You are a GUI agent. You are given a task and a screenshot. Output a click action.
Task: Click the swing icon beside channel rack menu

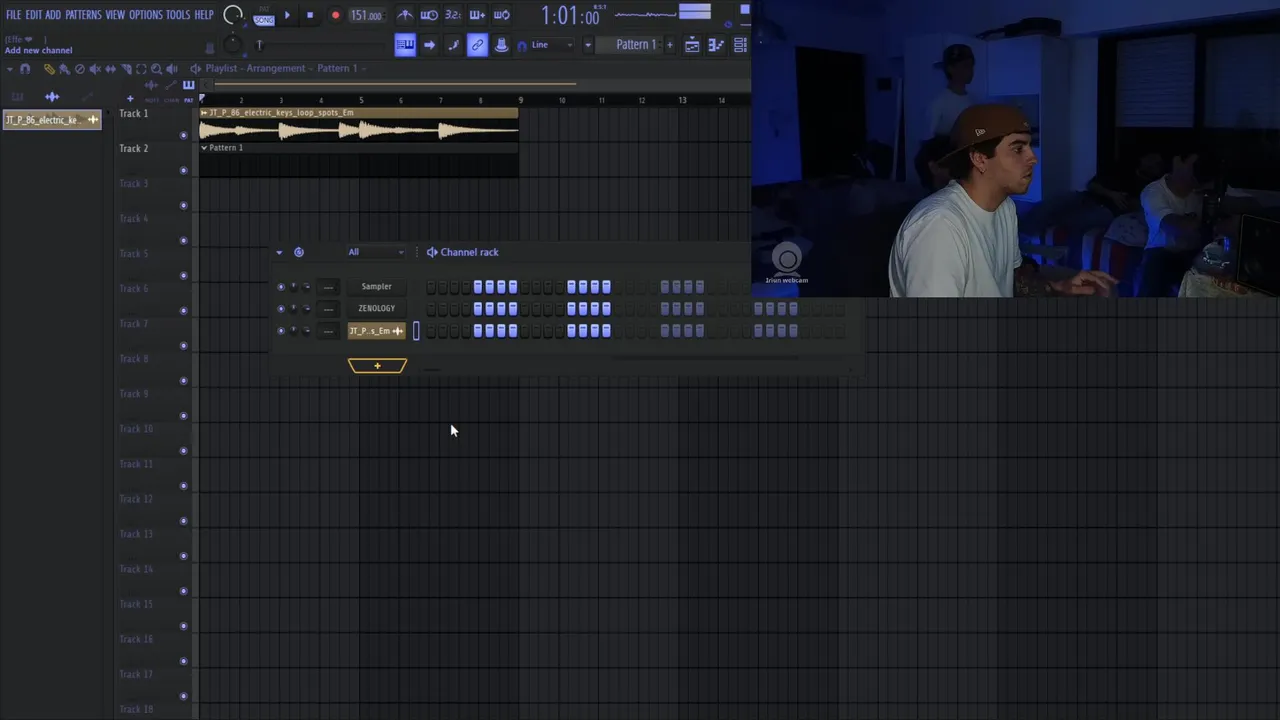pyautogui.click(x=299, y=252)
